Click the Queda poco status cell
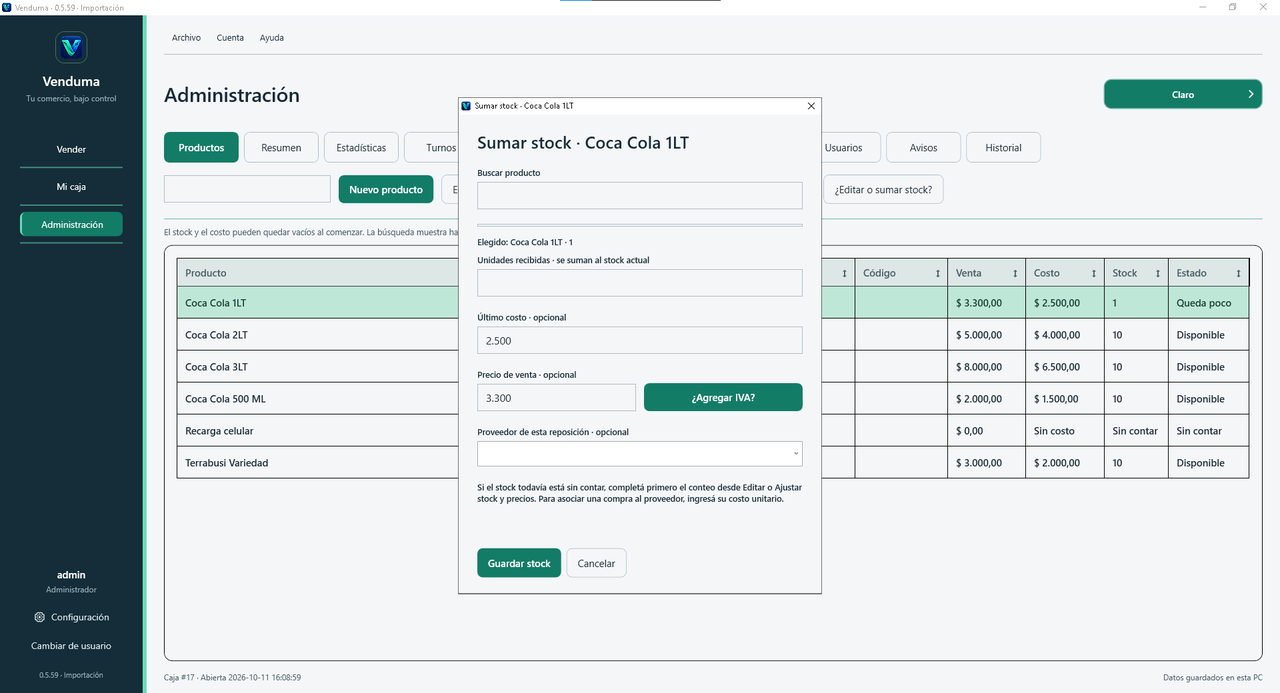 point(1208,303)
